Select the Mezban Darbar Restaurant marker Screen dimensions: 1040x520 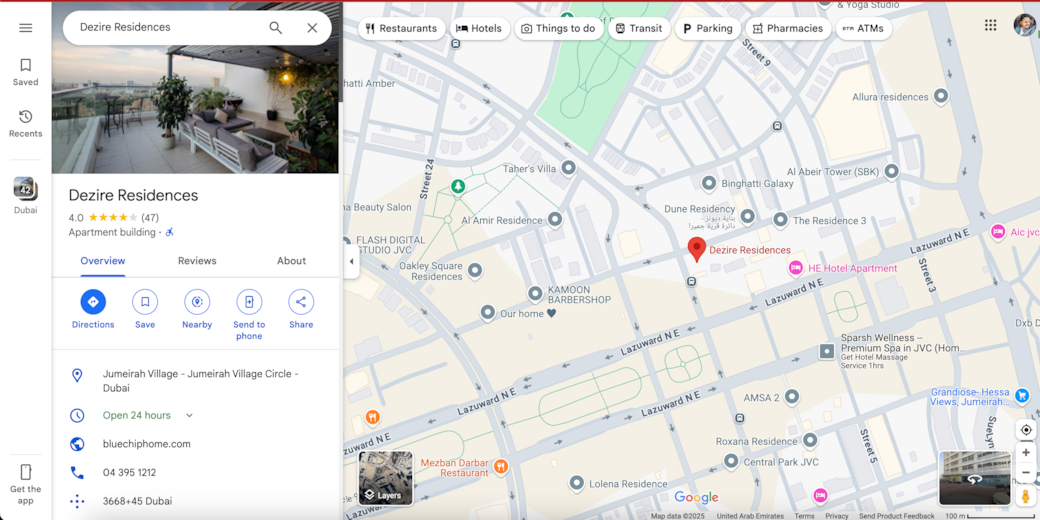click(x=501, y=465)
